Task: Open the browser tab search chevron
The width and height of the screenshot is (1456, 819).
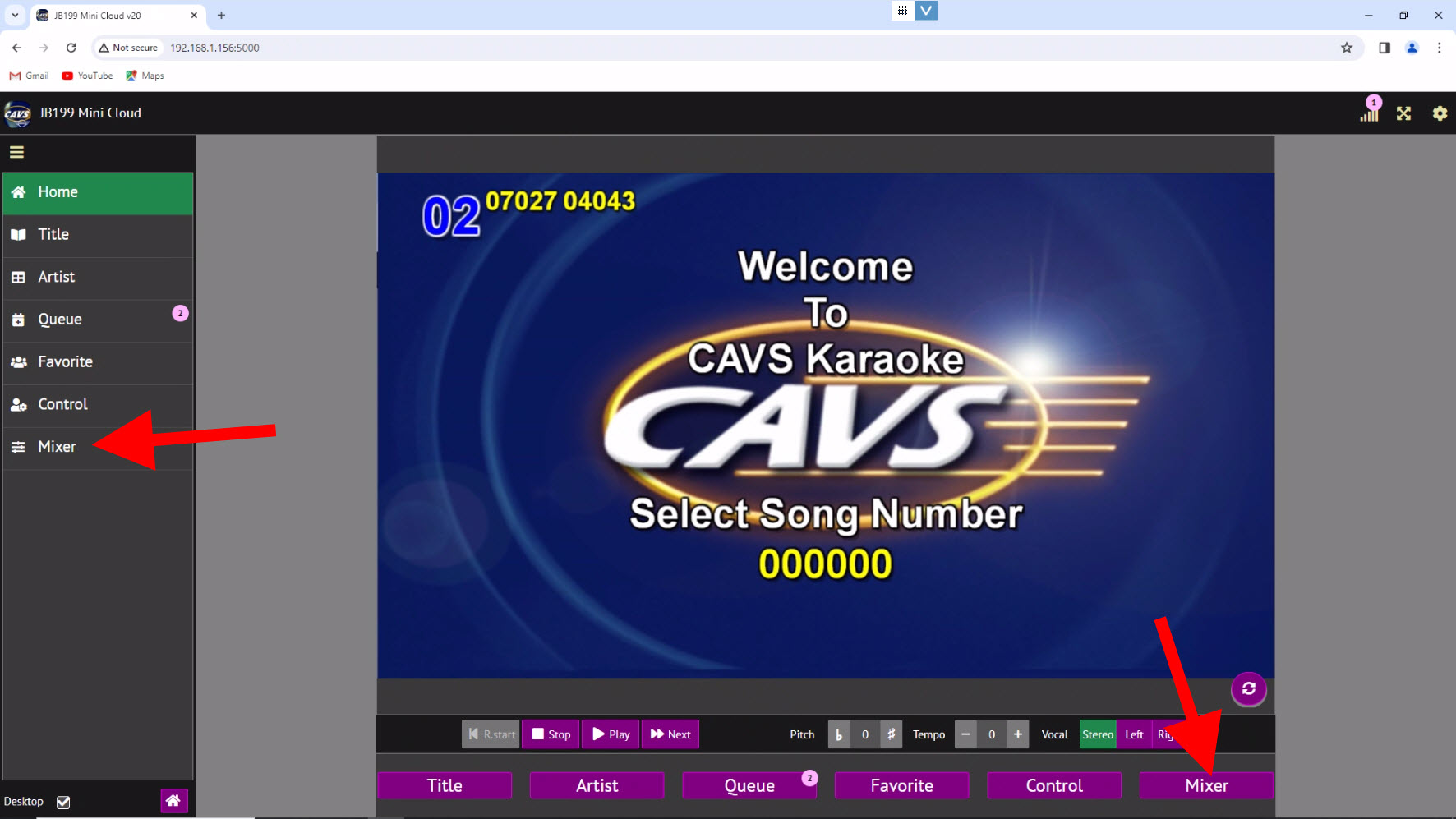Action: tap(14, 15)
